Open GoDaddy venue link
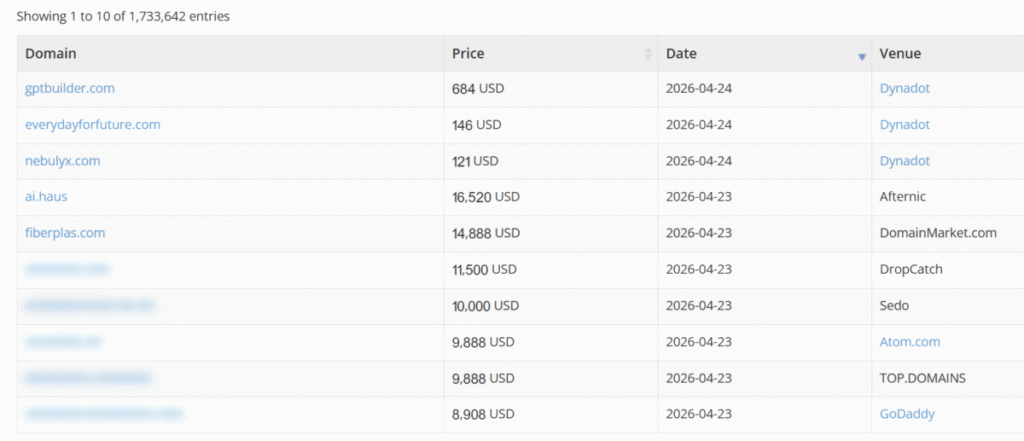The image size is (1024, 441). click(907, 414)
